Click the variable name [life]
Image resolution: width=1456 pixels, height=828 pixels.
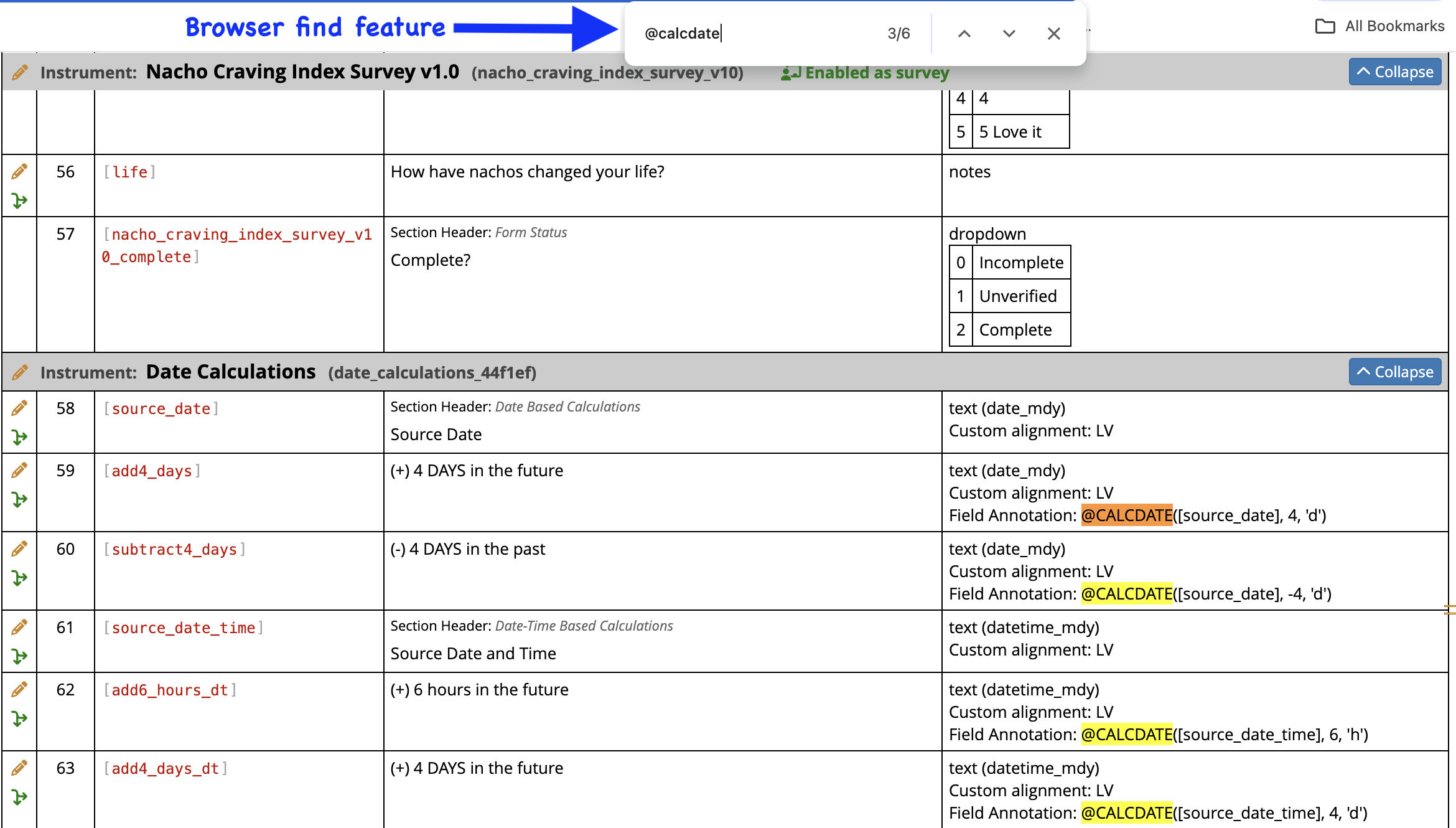(x=129, y=172)
